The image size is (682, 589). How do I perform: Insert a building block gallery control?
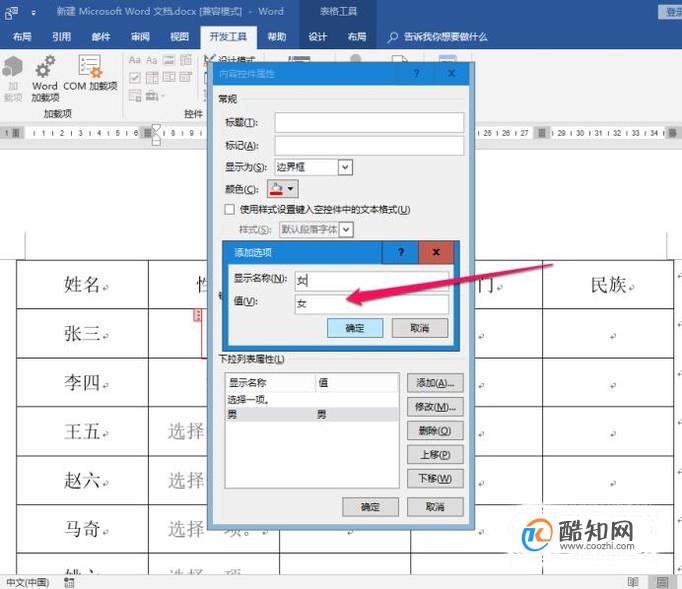186,60
